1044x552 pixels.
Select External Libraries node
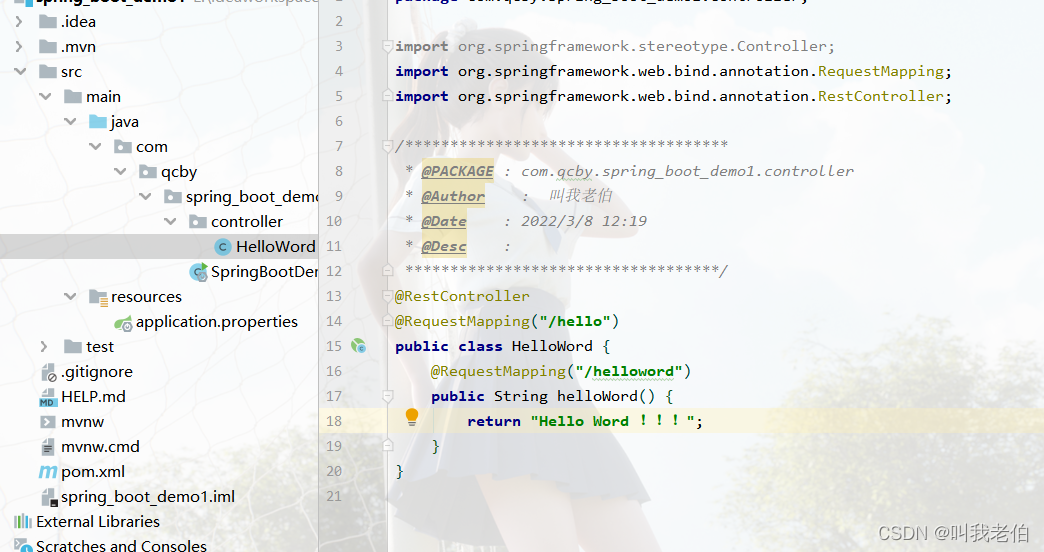(x=98, y=521)
